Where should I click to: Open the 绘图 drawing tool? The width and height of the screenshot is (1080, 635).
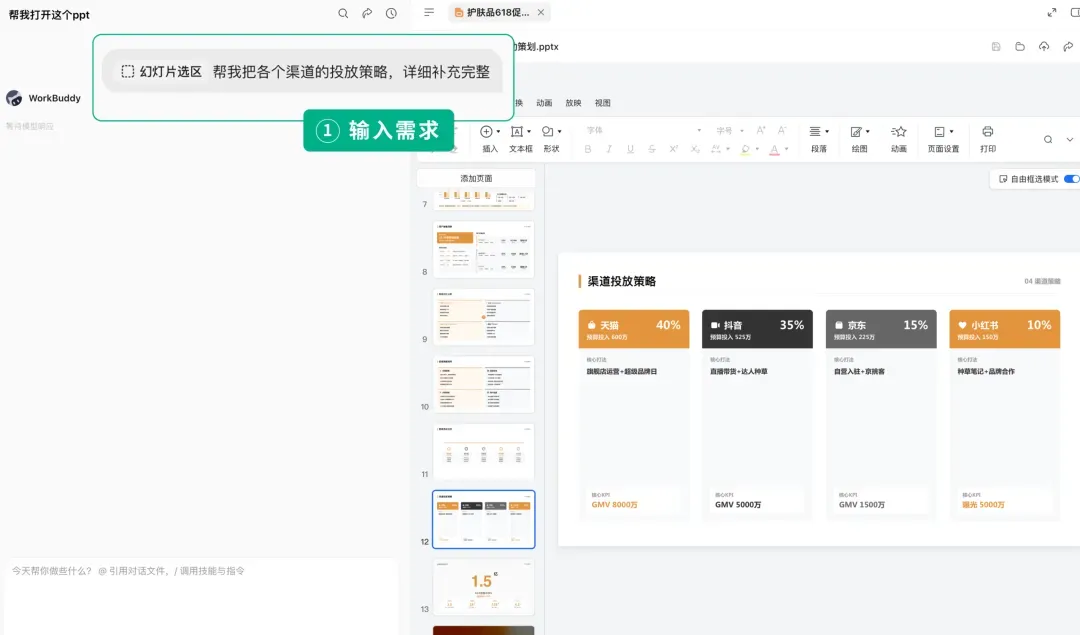pos(856,132)
